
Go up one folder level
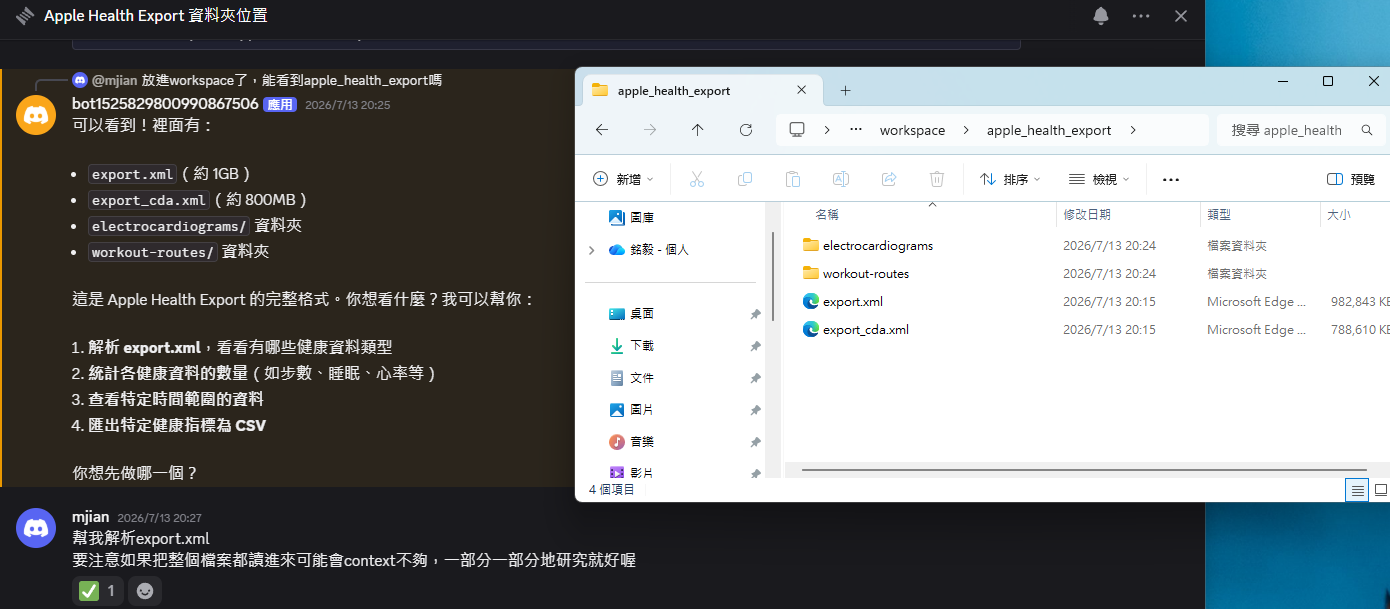click(698, 130)
